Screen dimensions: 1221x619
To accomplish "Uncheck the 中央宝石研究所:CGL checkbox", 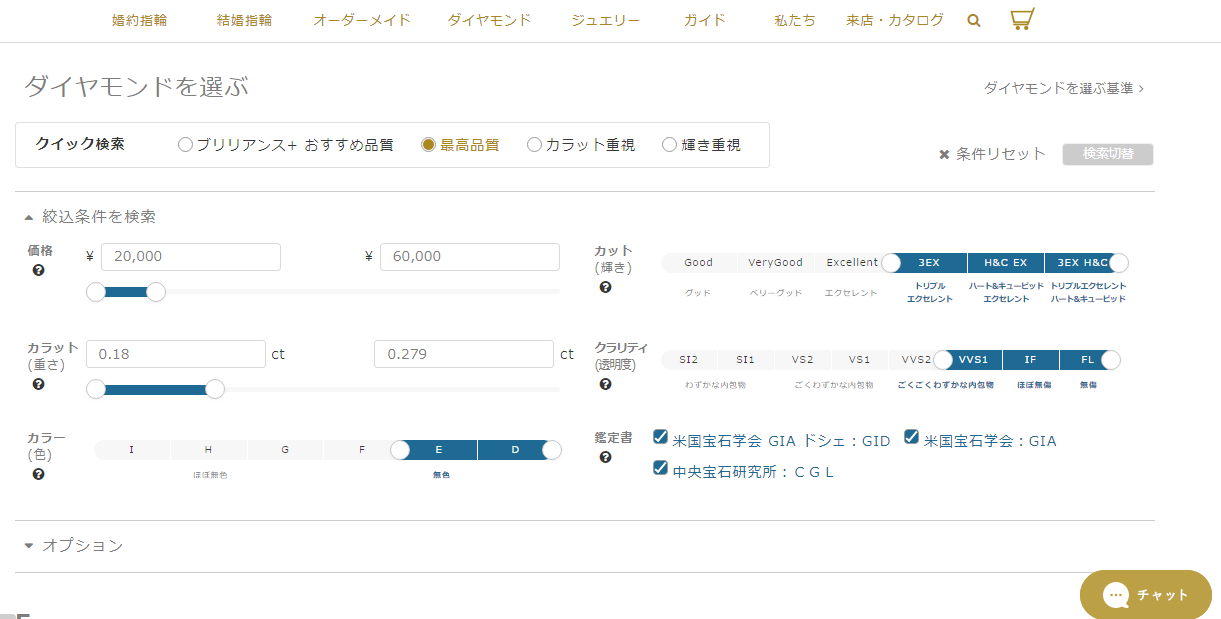I will click(x=660, y=468).
